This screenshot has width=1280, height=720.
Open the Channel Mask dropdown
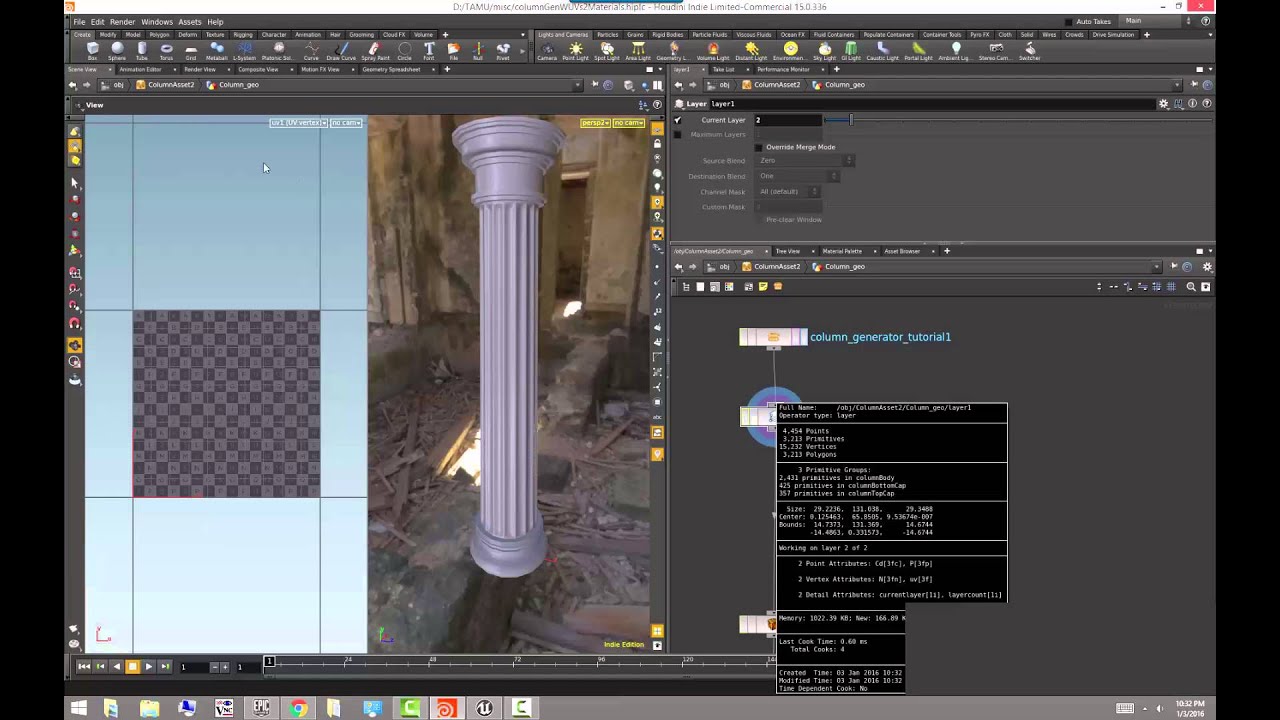(788, 191)
